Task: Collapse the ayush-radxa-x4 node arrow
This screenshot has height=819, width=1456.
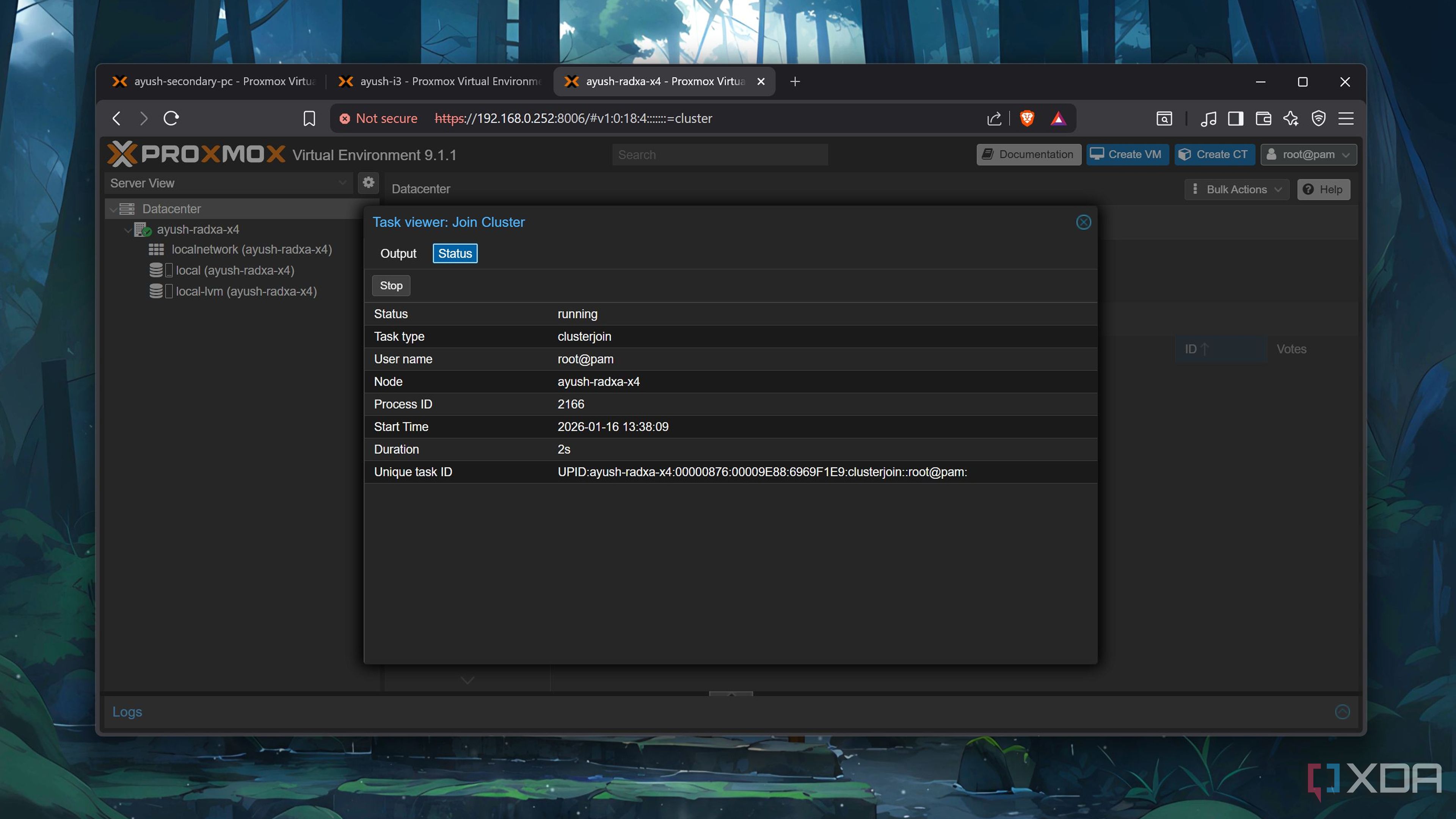Action: pos(128,230)
